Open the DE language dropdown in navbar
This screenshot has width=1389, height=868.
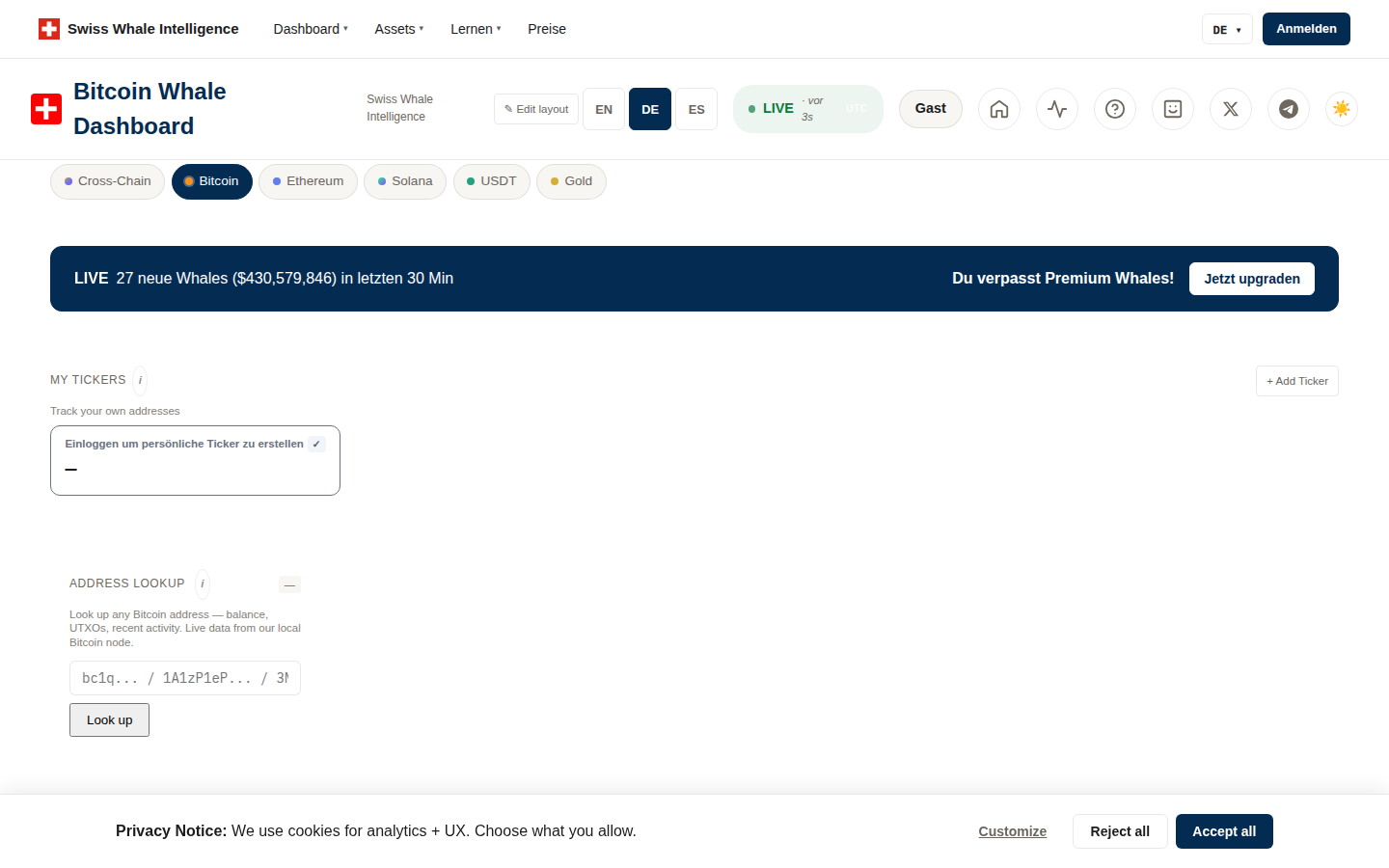(x=1227, y=29)
